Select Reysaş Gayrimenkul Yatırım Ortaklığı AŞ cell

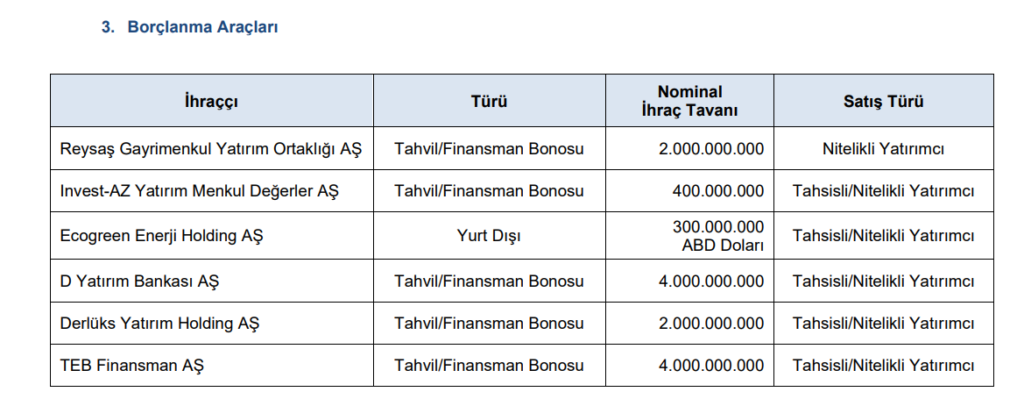coord(210,149)
